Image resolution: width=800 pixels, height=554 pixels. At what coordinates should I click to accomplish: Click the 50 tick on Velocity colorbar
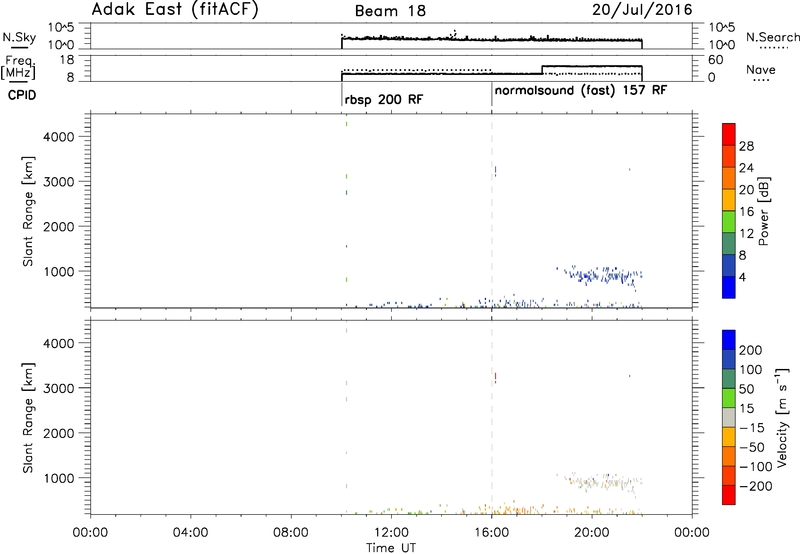click(x=746, y=389)
